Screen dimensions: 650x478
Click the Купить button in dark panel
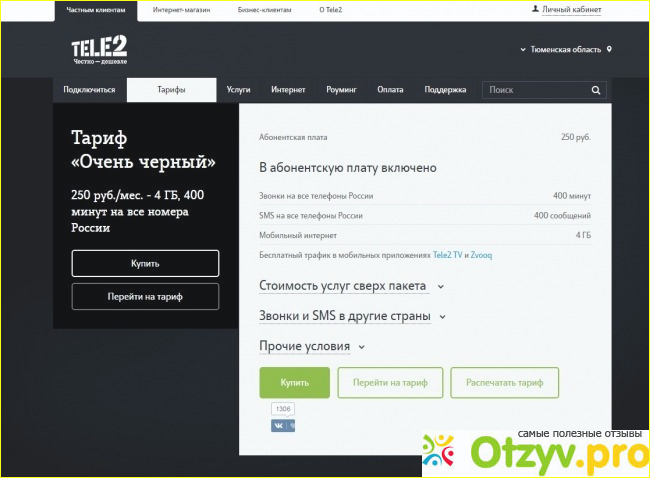pyautogui.click(x=145, y=263)
